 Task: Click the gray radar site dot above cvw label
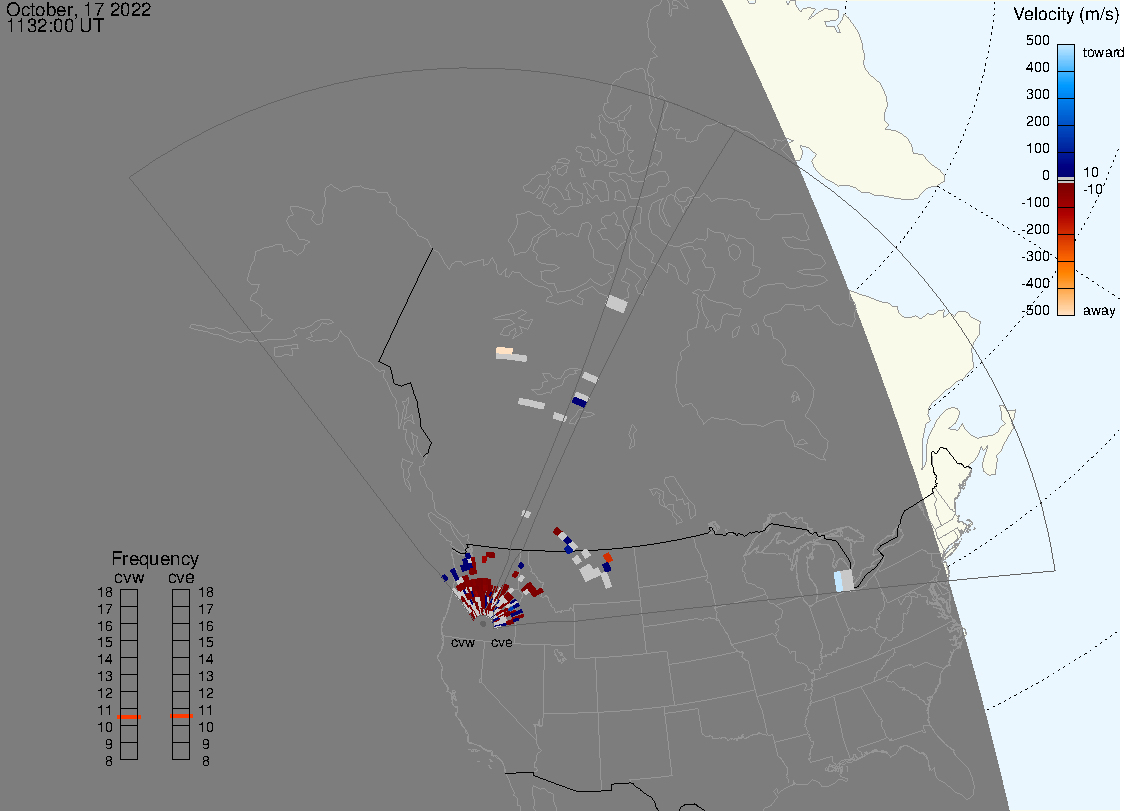pos(483,625)
